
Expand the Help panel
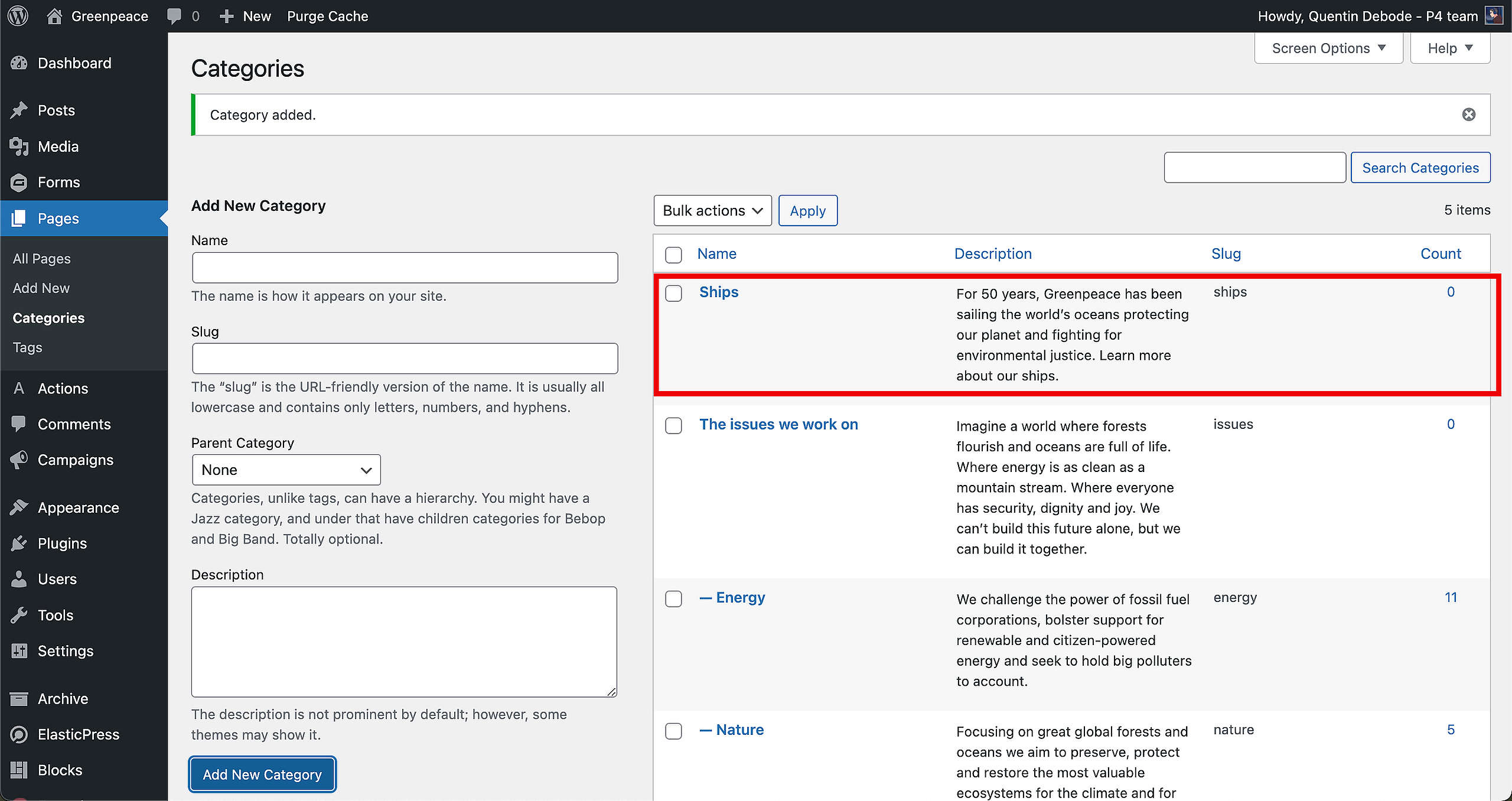coord(1450,48)
